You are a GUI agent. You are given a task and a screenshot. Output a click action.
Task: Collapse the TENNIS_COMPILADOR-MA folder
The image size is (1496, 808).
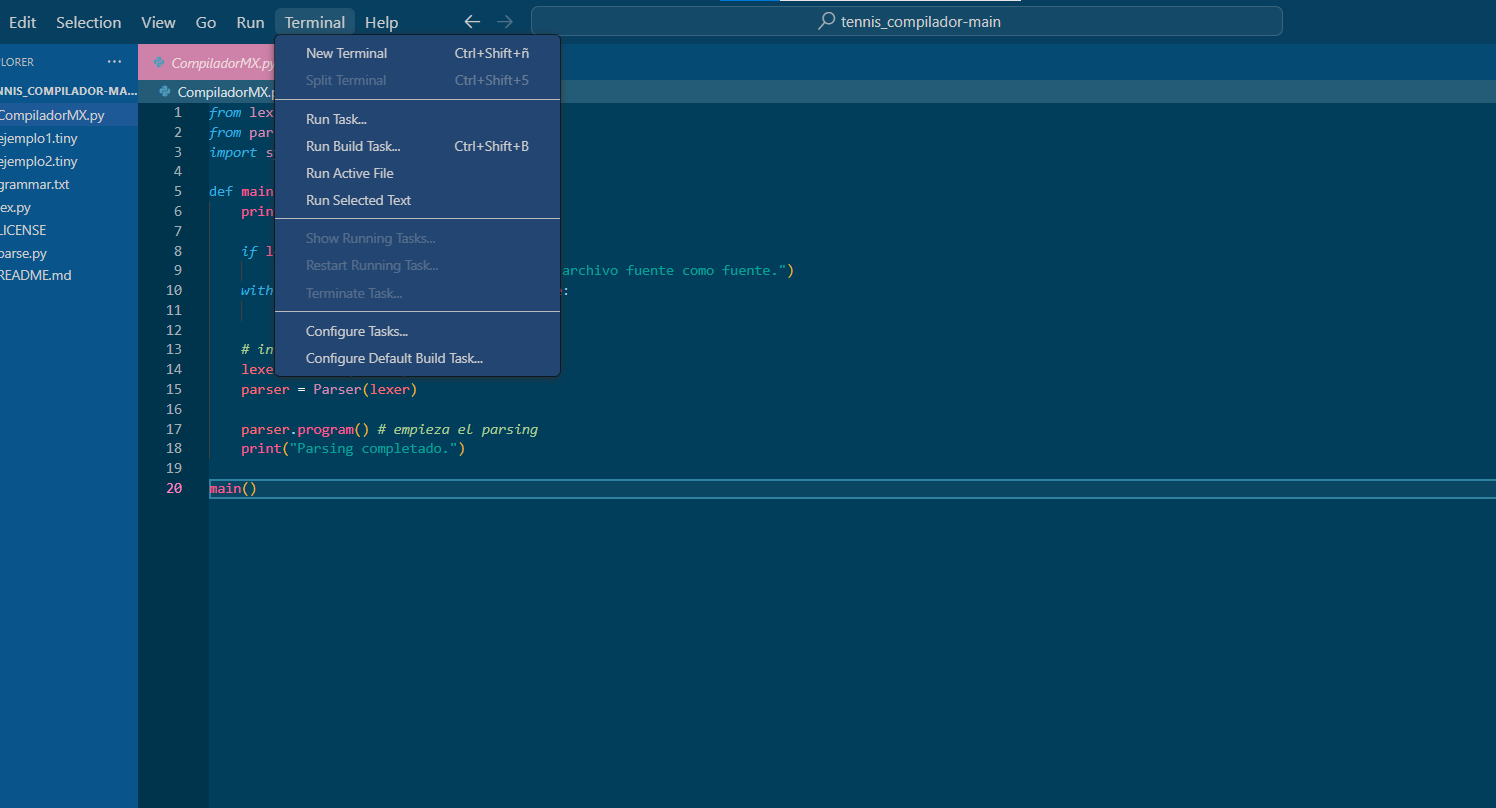click(68, 90)
